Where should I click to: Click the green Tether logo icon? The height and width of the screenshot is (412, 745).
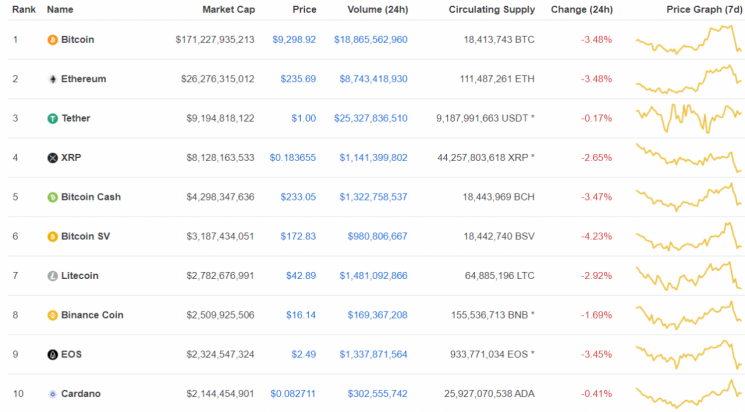(52, 119)
